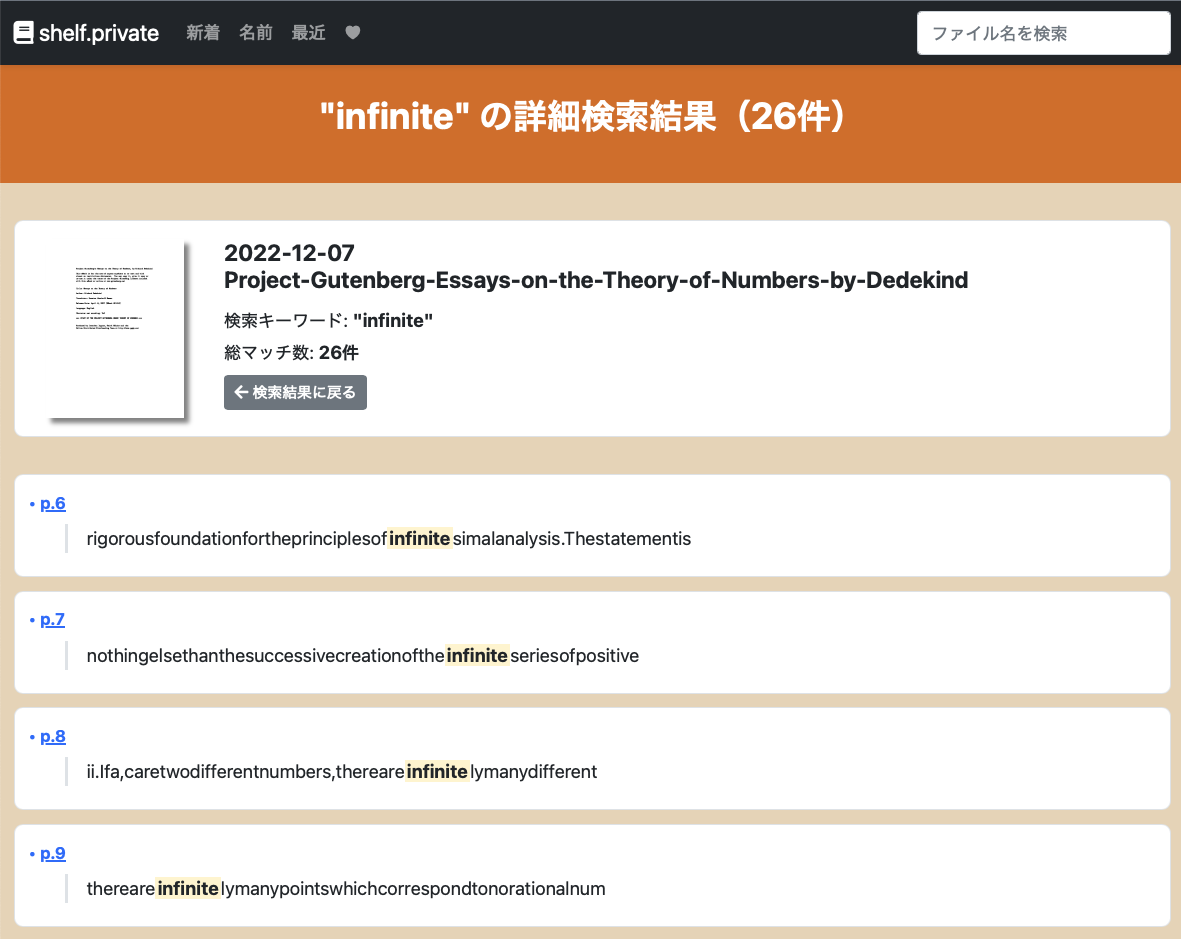Click the 'ii.Ifa,caretwodifferentnumbers' snippet on p.8
The height and width of the screenshot is (939, 1181).
pos(342,772)
